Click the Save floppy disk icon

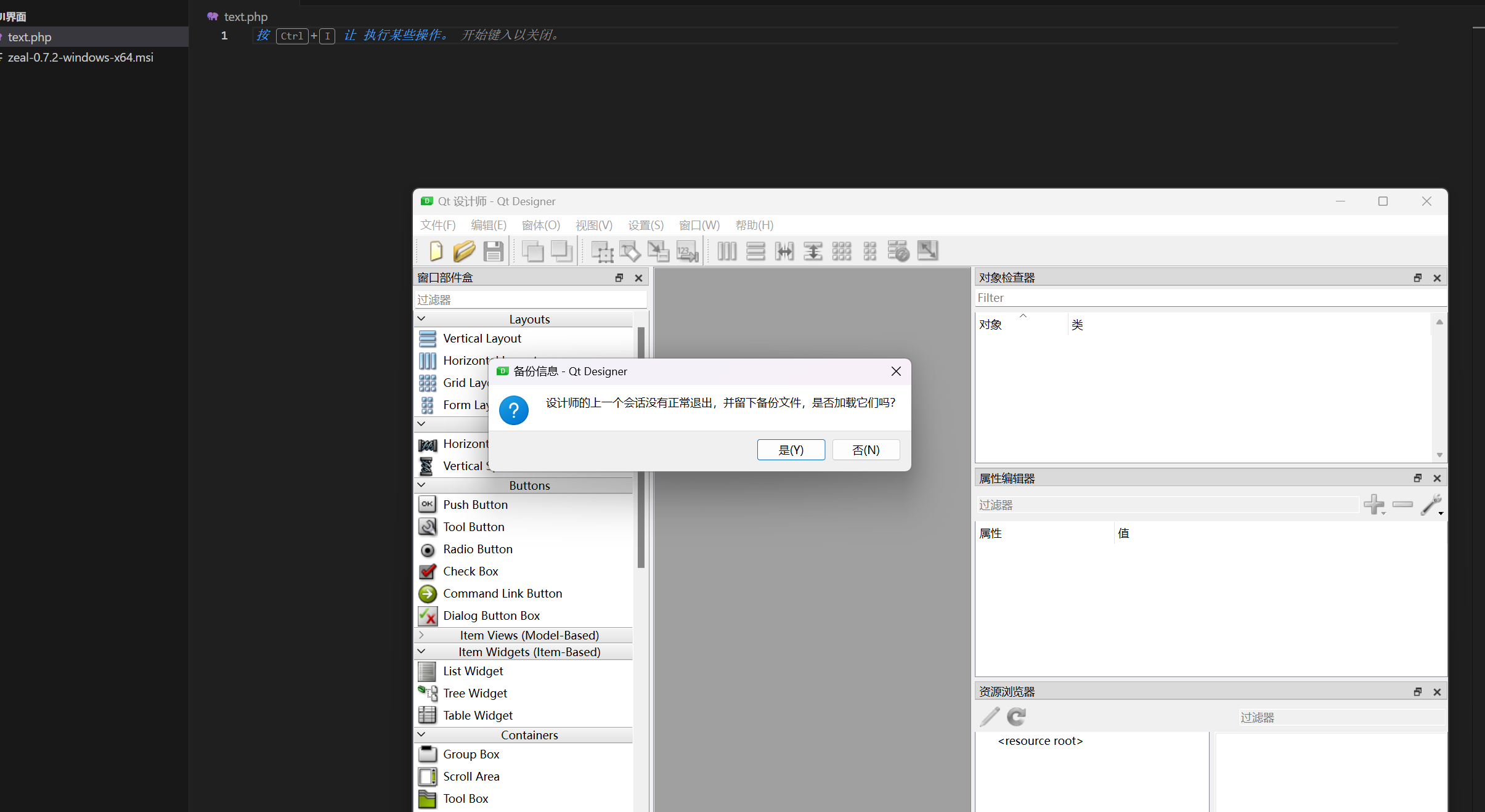pyautogui.click(x=493, y=251)
